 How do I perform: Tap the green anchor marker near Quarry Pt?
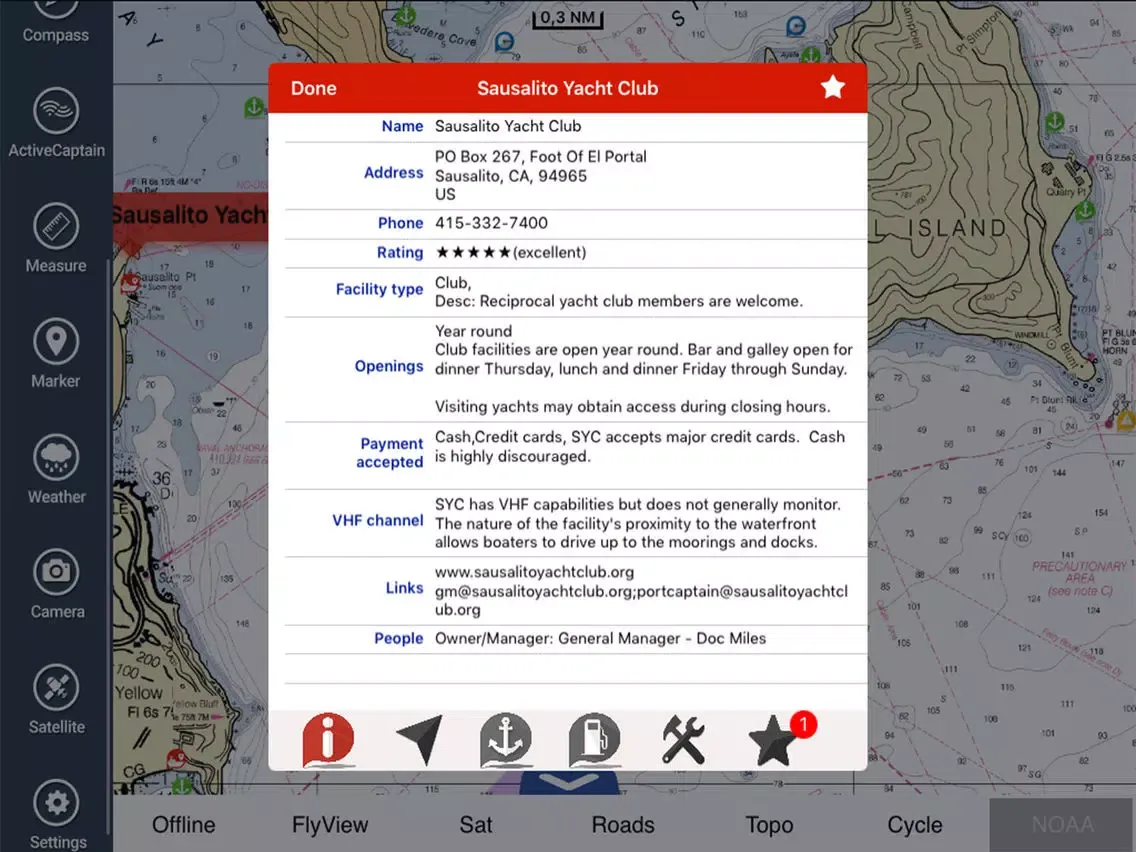1084,211
